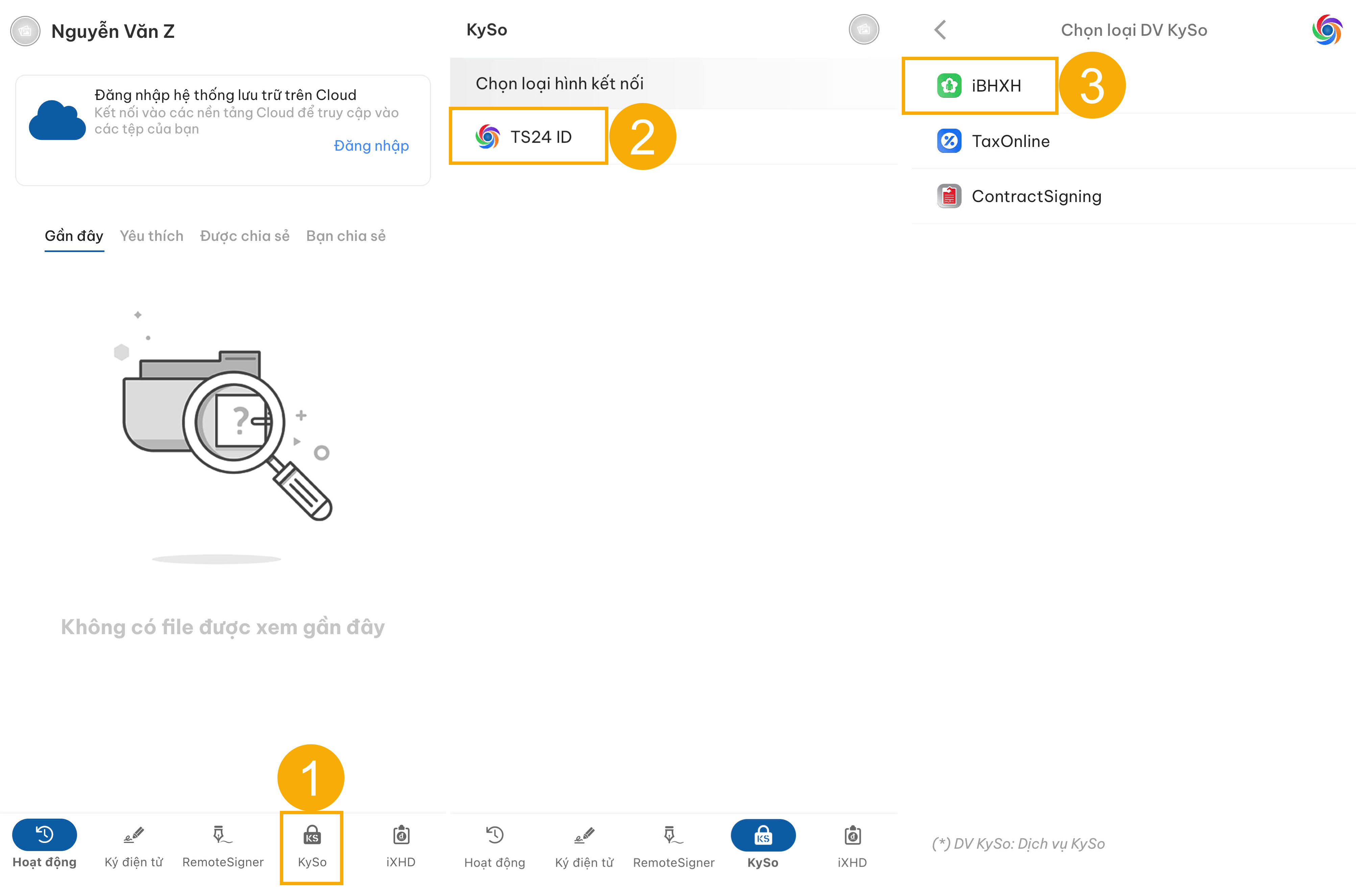This screenshot has width=1356, height=896.
Task: Select the iBHXH service option
Action: point(979,86)
